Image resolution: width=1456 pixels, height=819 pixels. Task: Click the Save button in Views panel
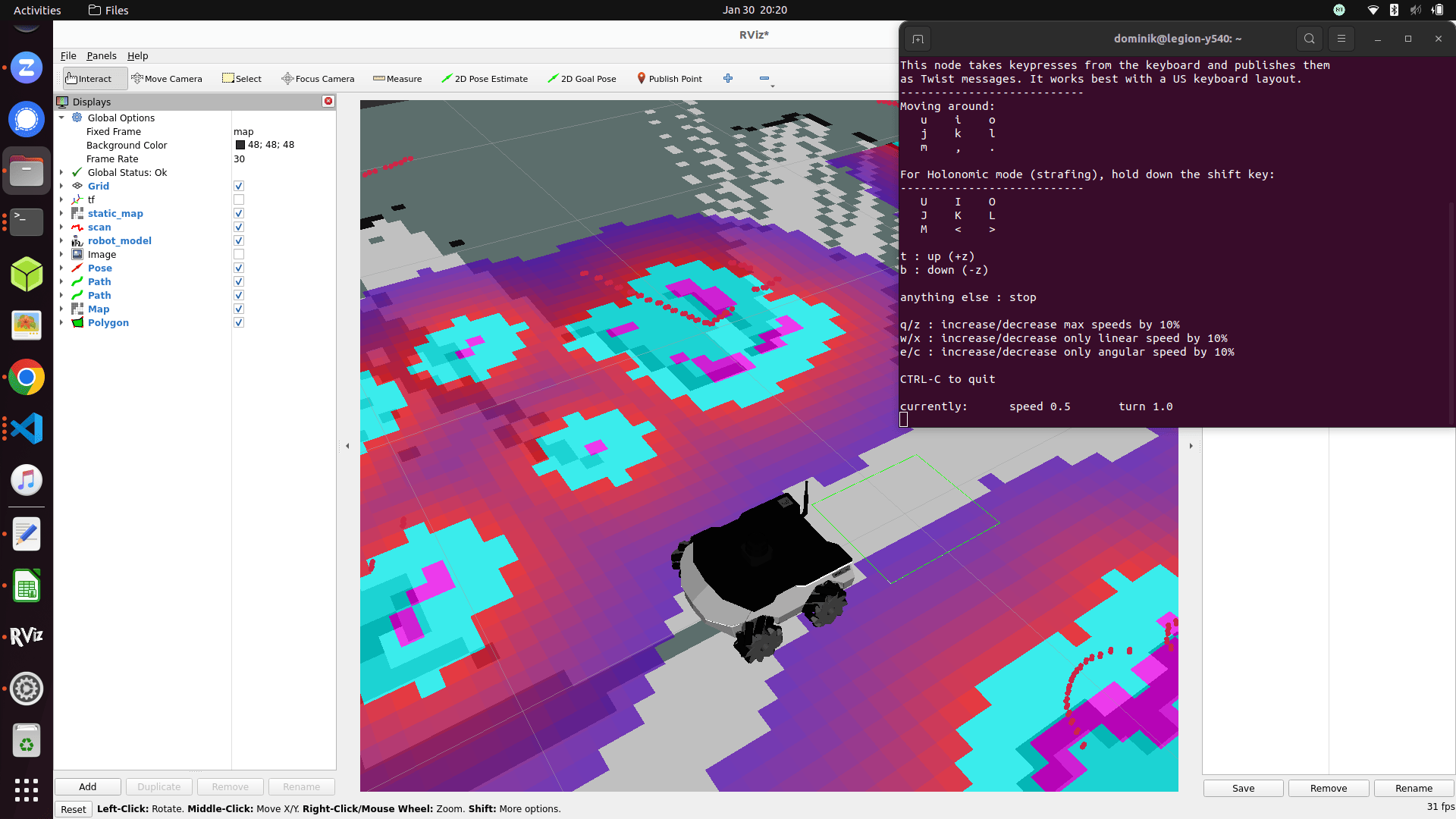pos(1243,789)
